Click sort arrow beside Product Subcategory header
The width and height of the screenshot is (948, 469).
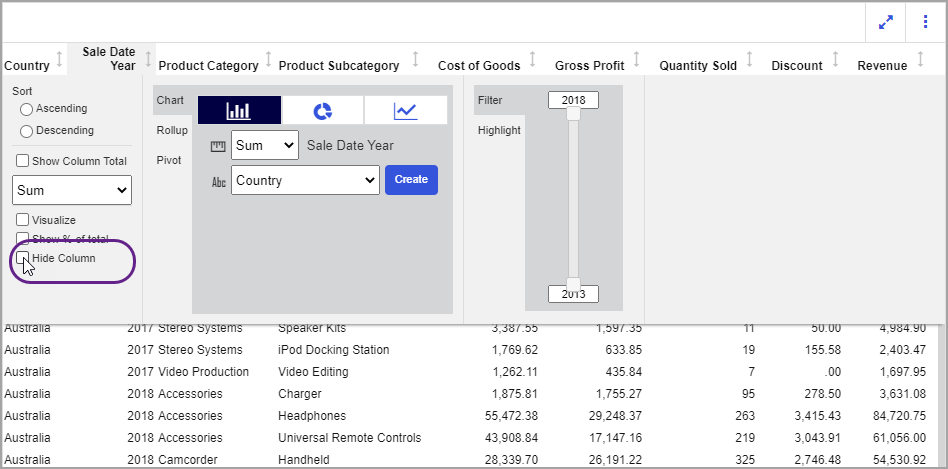tap(415, 59)
